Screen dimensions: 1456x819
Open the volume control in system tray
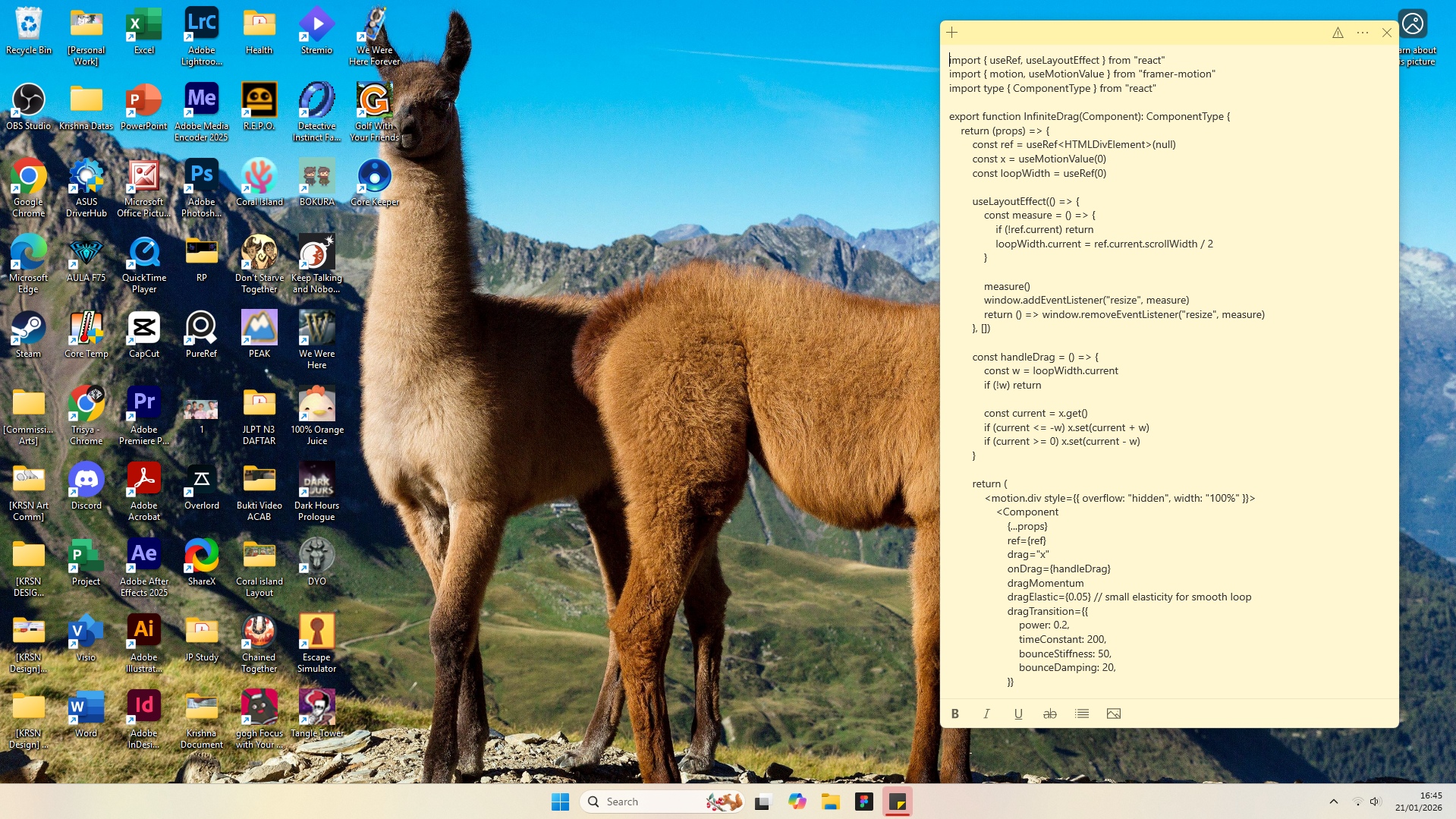1375,802
